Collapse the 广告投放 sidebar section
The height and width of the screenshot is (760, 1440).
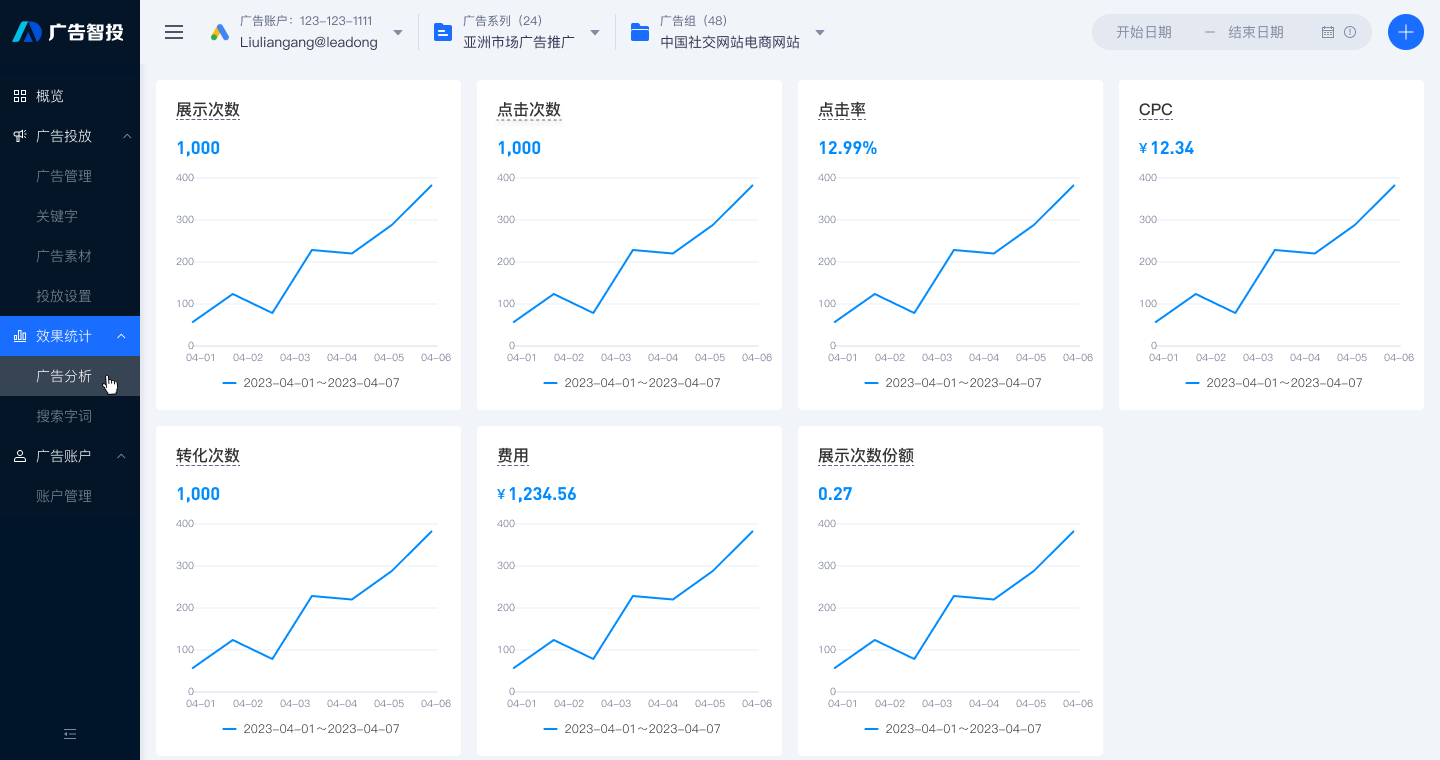(x=126, y=136)
